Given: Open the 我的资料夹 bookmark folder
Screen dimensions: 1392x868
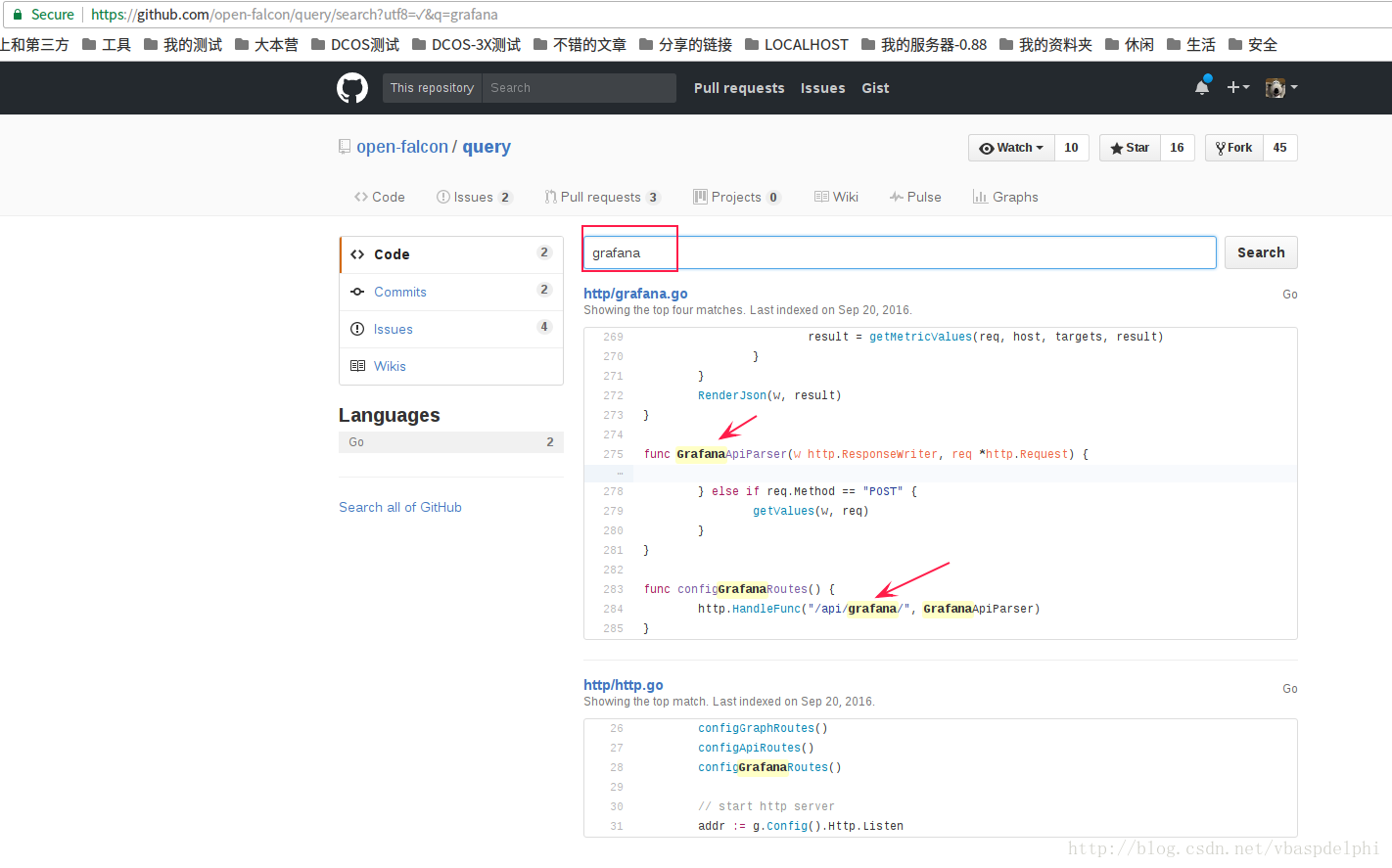Looking at the screenshot, I should coord(1046,45).
